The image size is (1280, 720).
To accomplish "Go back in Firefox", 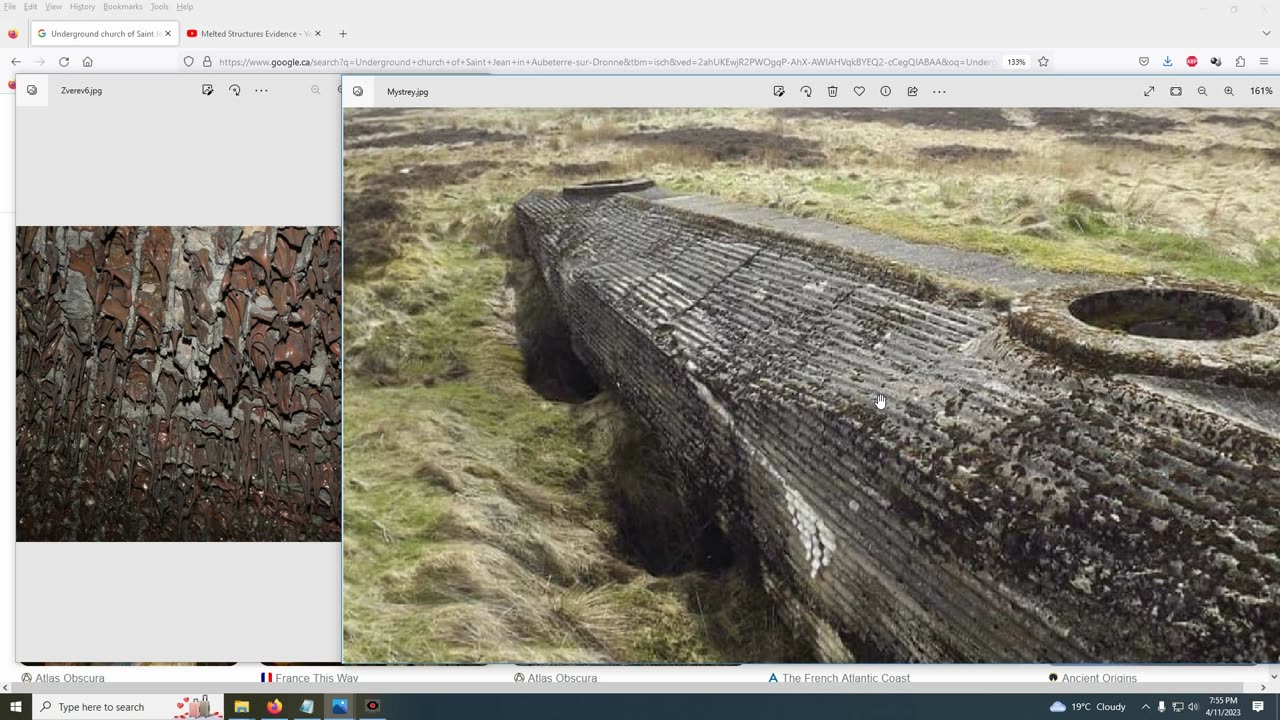I will coord(16,61).
